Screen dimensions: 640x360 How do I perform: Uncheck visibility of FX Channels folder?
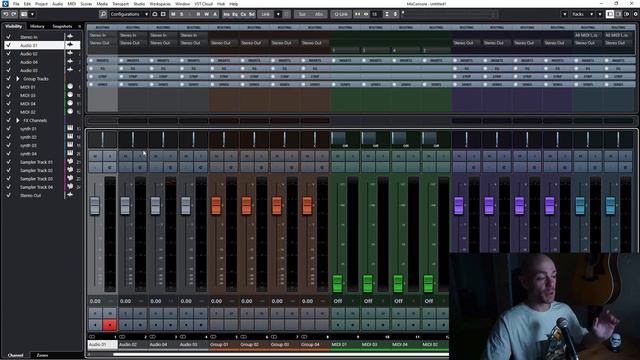[x=8, y=120]
